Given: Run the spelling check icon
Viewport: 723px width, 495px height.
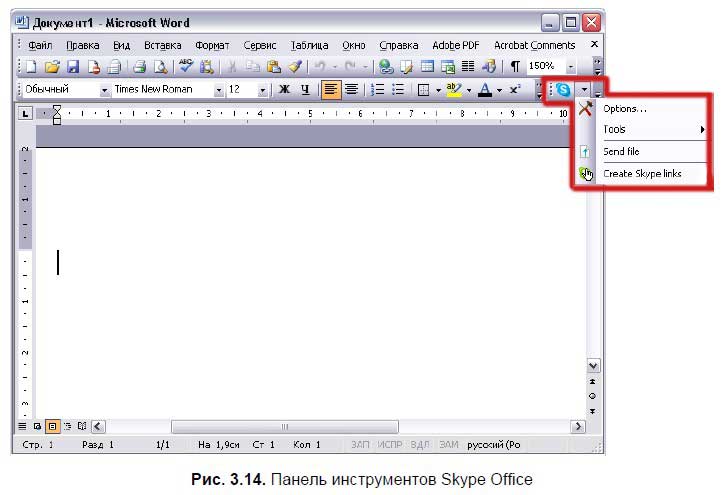Looking at the screenshot, I should [x=185, y=67].
